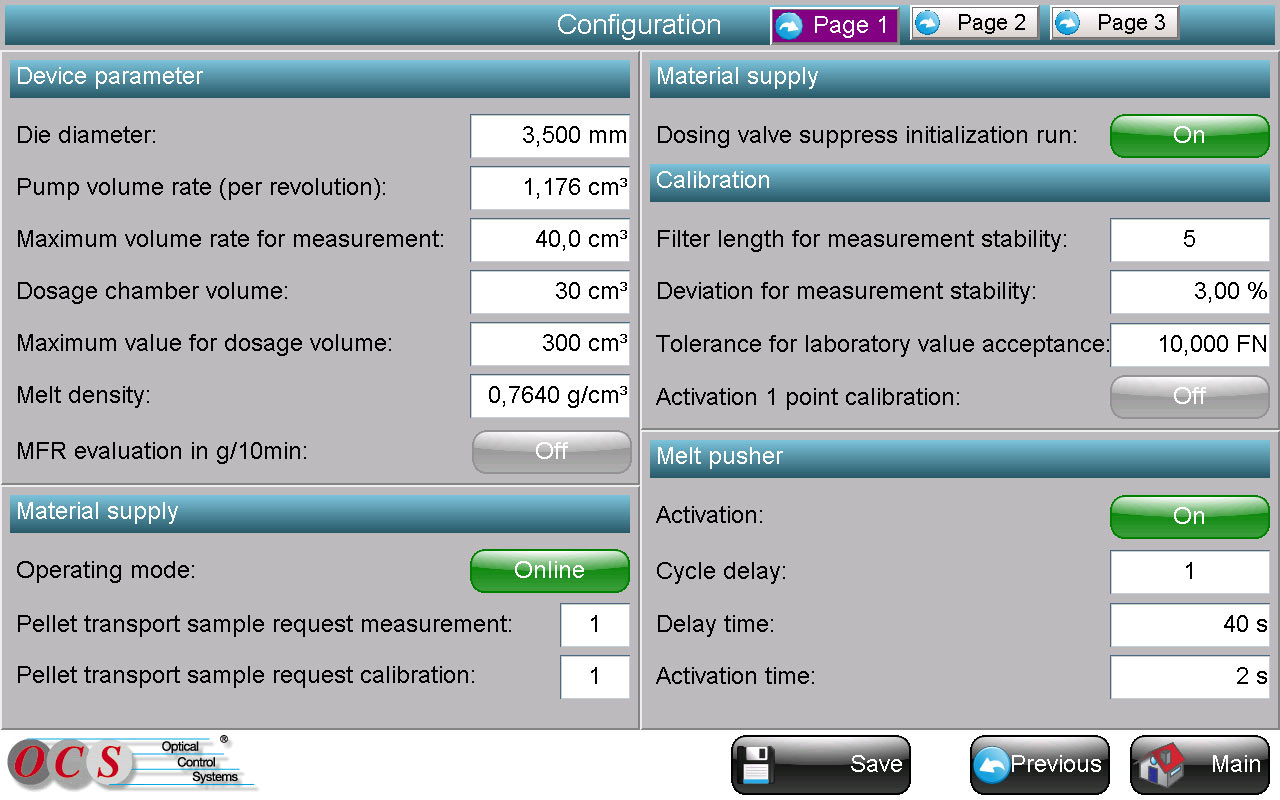The height and width of the screenshot is (800, 1280).
Task: Edit Dosage chamber volume field
Action: coord(550,292)
